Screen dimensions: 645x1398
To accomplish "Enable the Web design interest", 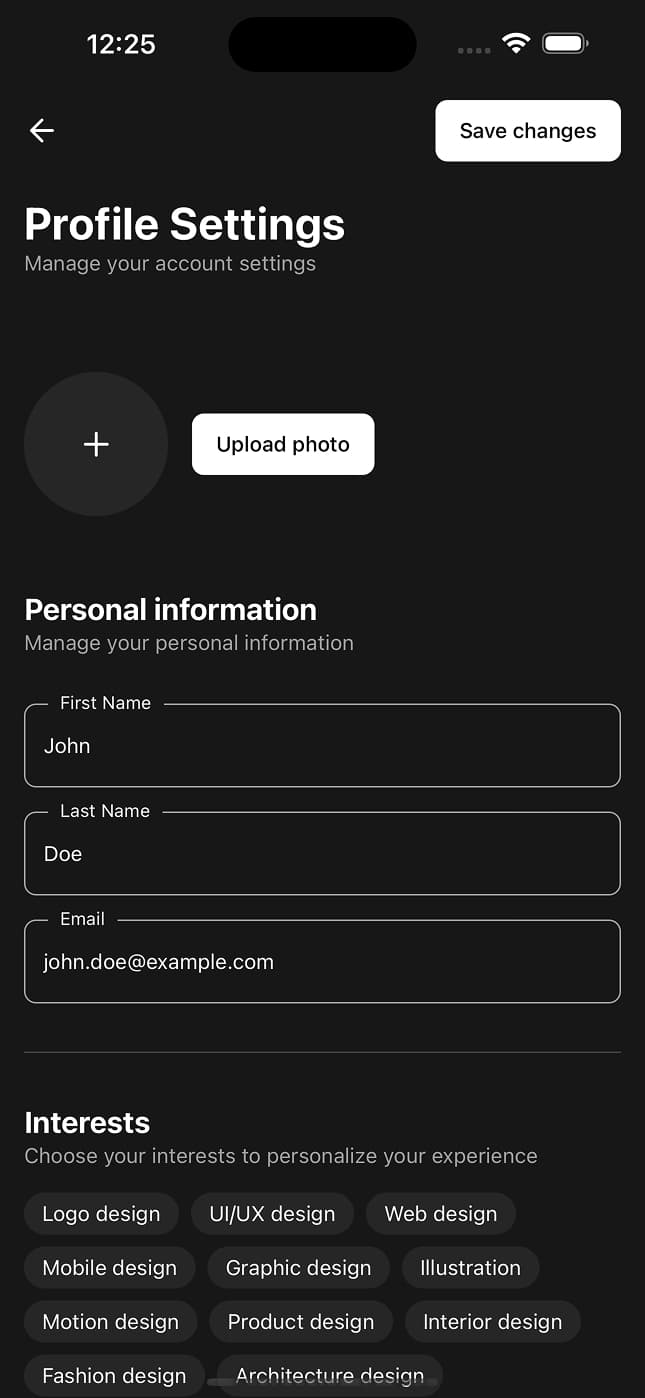I will pos(441,1213).
